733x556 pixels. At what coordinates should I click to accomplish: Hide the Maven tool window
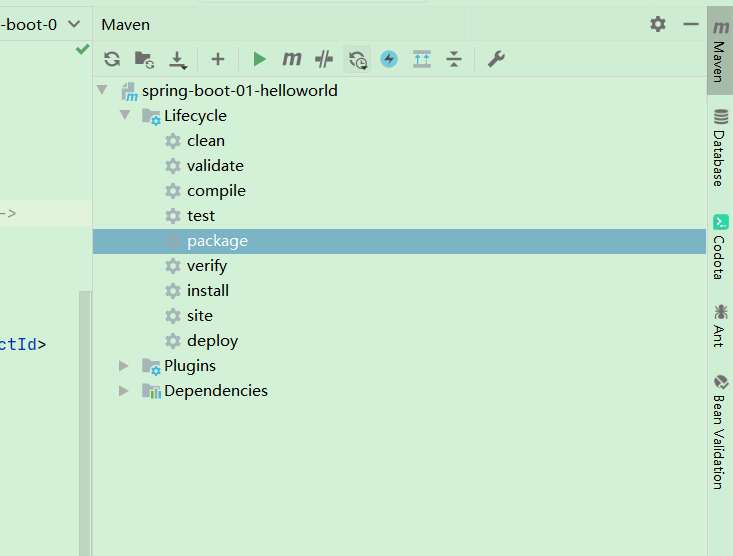pyautogui.click(x=690, y=24)
